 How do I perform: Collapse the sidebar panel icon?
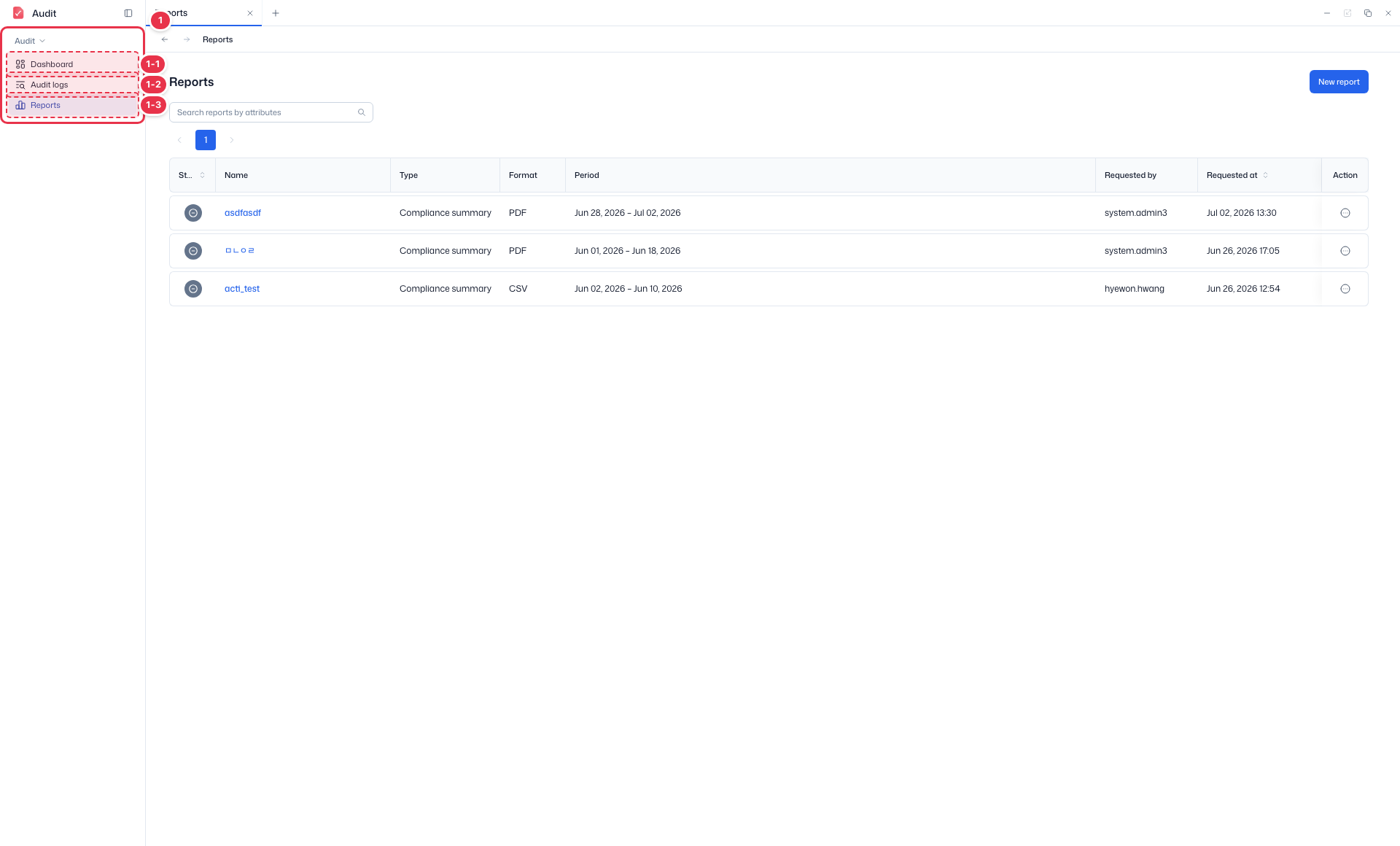pyautogui.click(x=128, y=13)
